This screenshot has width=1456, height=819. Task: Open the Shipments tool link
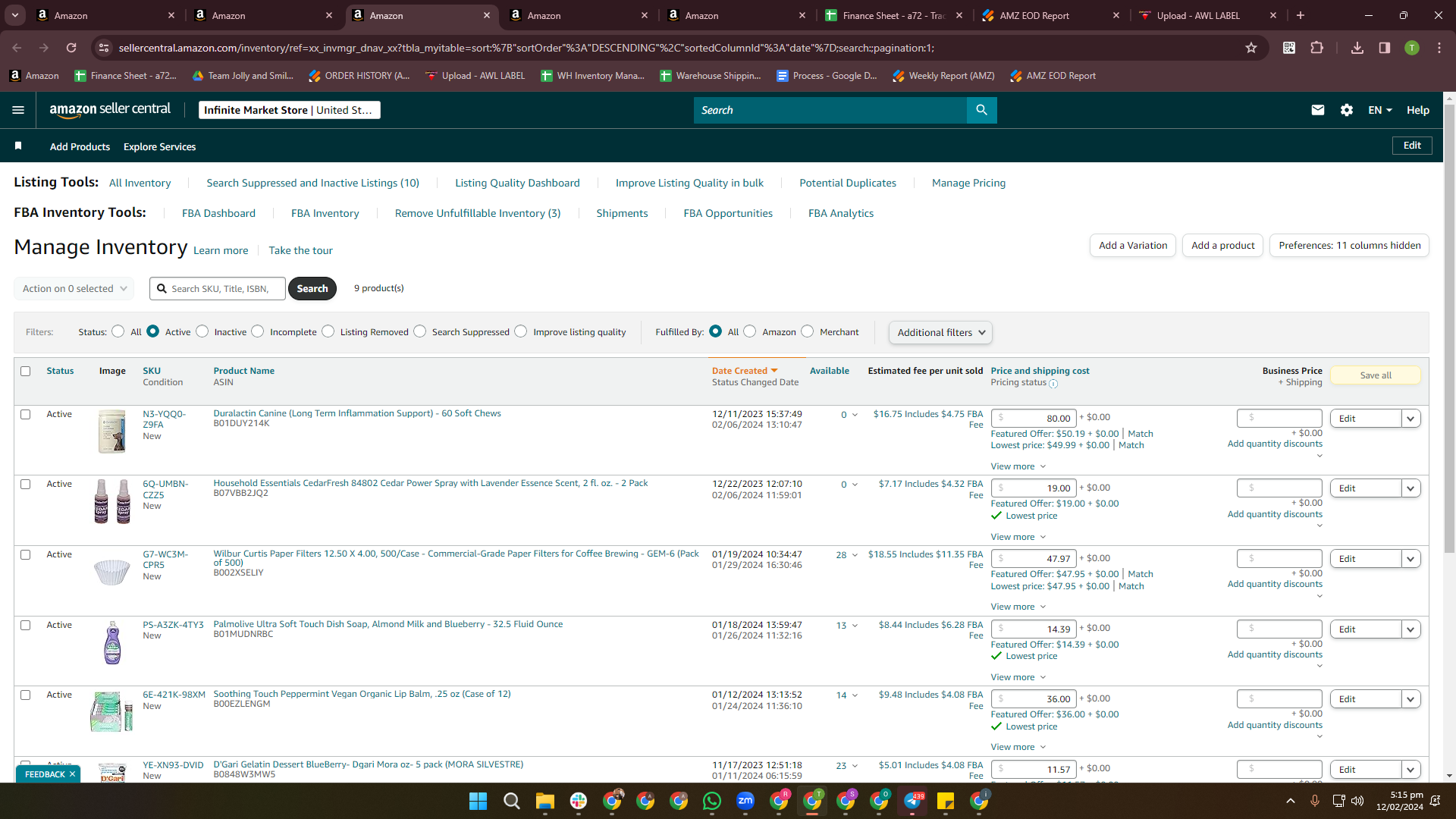coord(622,213)
